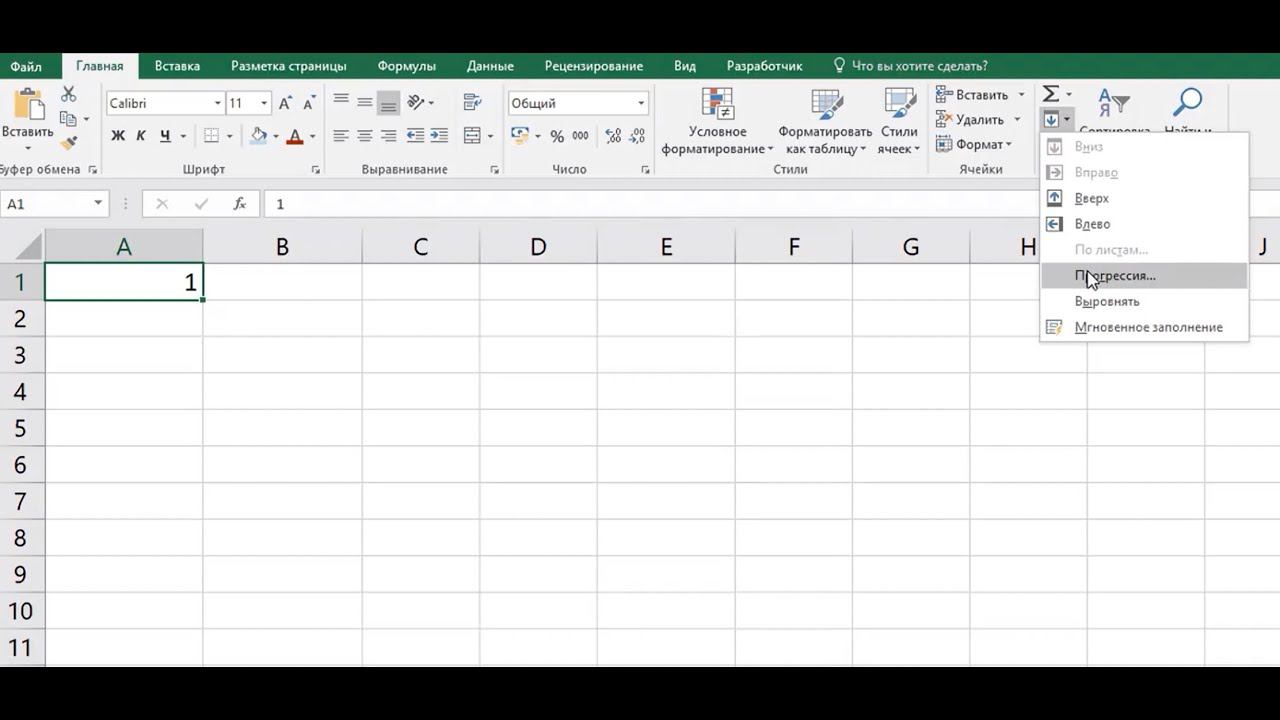Open the Name Box dropdown arrow
This screenshot has width=1280, height=720.
pos(98,204)
